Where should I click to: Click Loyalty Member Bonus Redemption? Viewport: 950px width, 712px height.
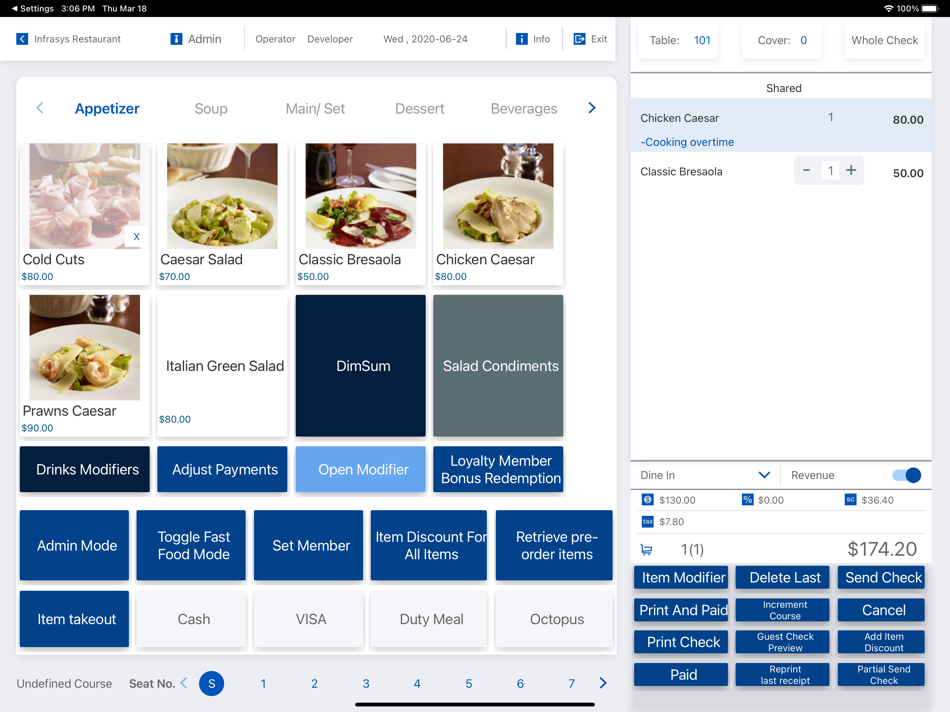point(498,469)
